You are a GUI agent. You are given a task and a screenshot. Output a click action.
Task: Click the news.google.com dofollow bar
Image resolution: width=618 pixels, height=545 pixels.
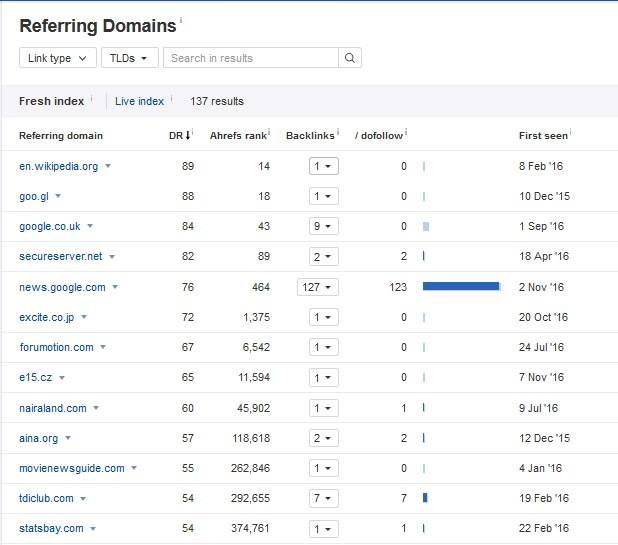point(460,287)
